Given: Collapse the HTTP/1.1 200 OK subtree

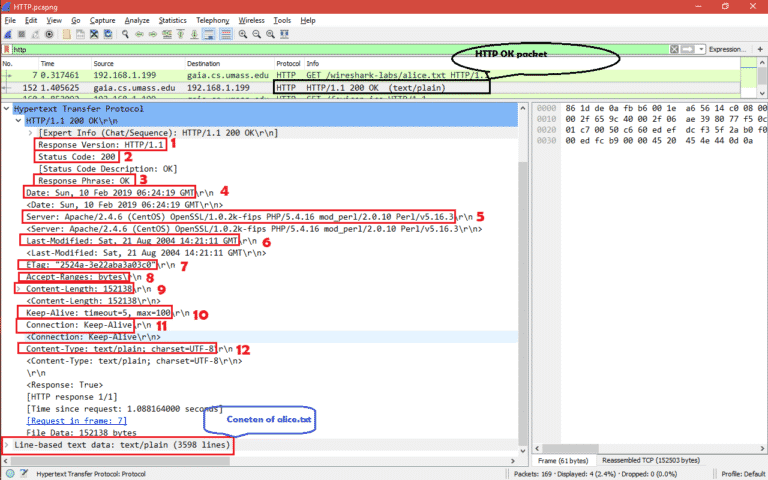Looking at the screenshot, I should 18,120.
